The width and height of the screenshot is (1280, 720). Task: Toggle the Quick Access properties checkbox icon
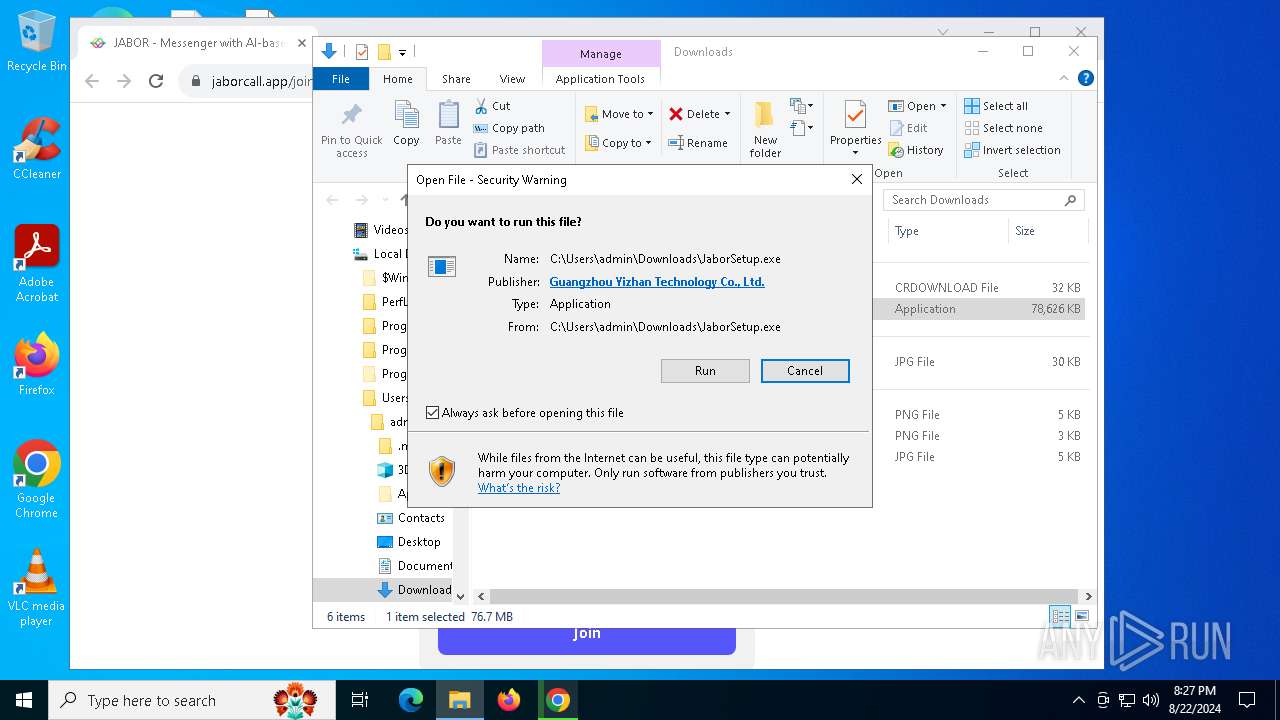click(362, 52)
